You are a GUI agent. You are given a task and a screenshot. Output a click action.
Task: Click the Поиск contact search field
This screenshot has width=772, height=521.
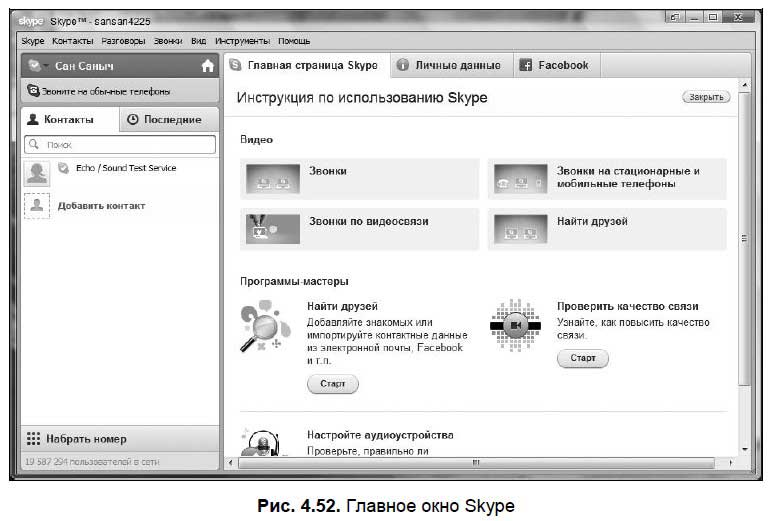(x=120, y=145)
